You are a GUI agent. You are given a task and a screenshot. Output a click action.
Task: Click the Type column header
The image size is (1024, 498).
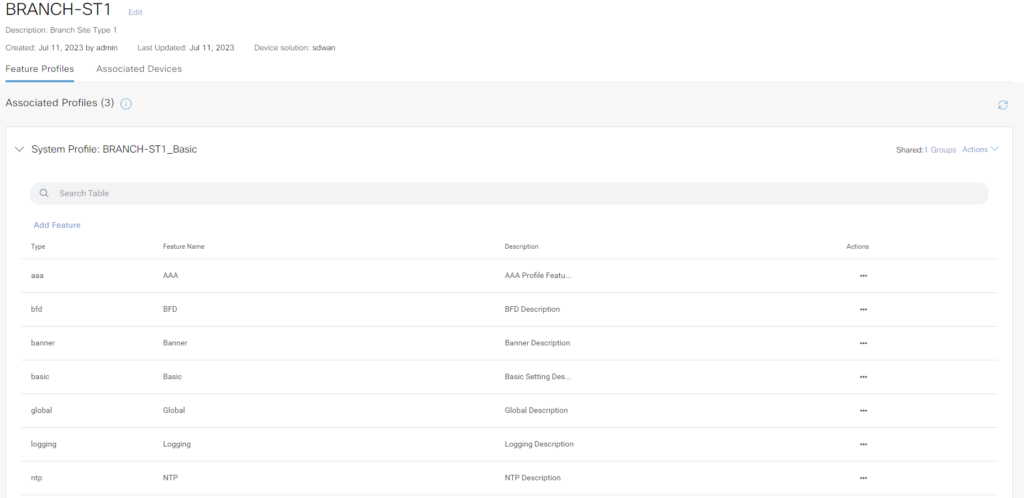coord(38,246)
